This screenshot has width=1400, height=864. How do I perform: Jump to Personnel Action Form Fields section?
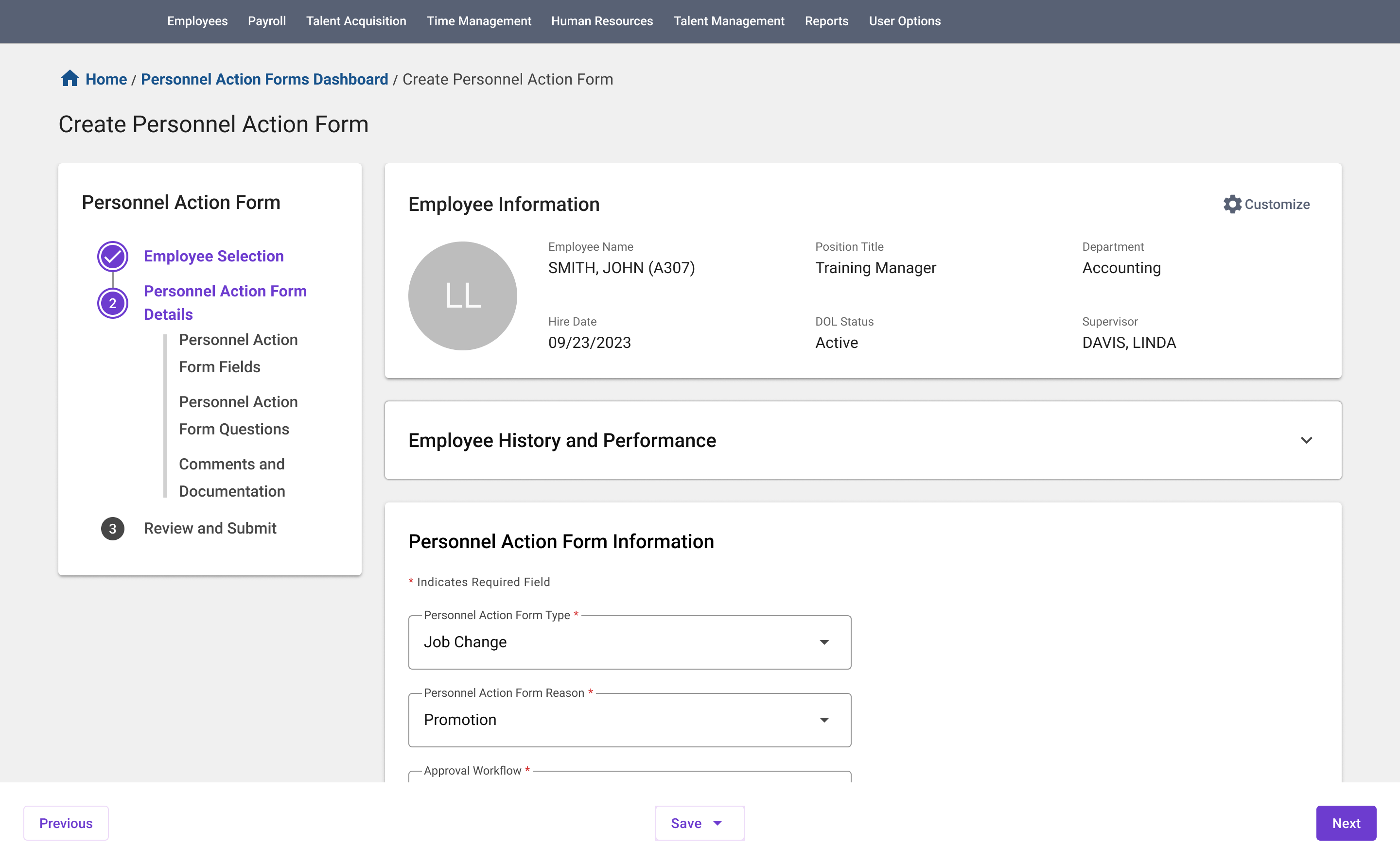(x=238, y=353)
